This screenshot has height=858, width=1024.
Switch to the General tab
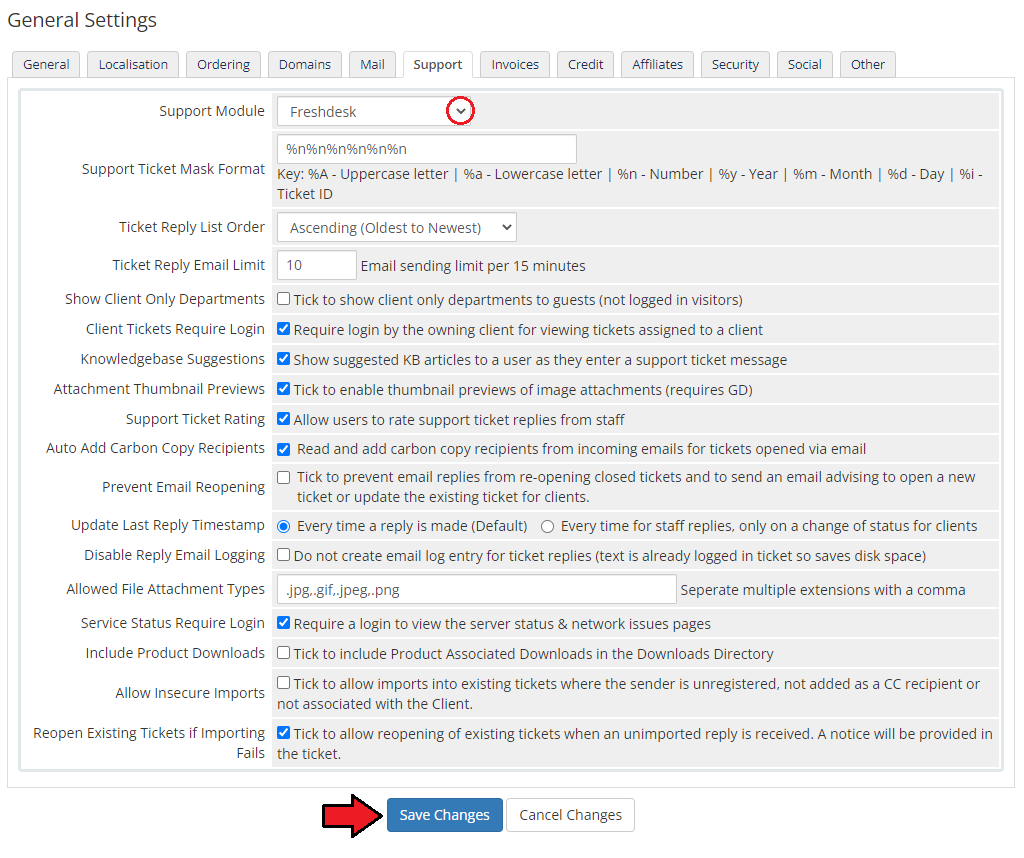click(x=46, y=64)
